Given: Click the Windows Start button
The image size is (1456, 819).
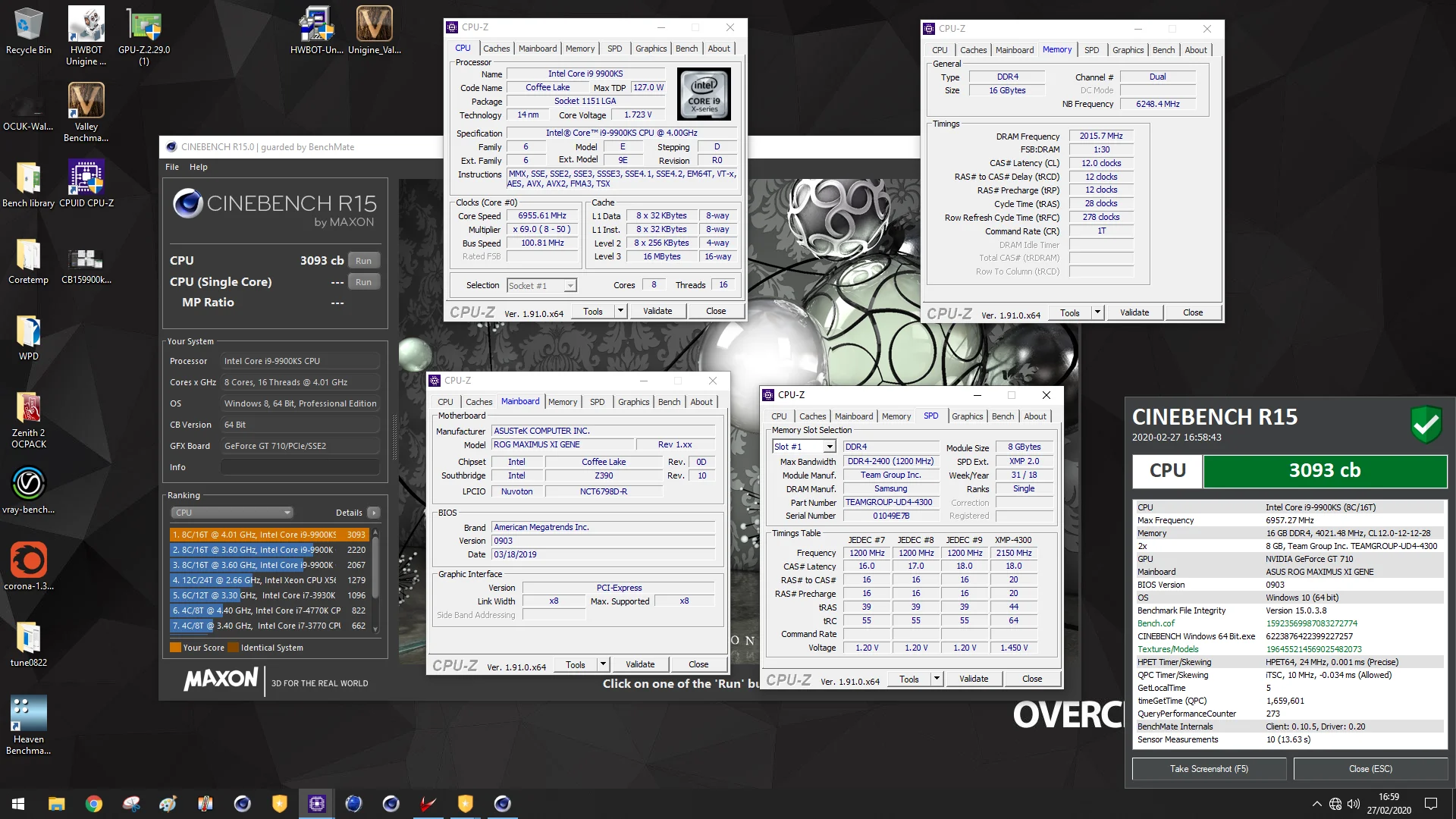Looking at the screenshot, I should click(18, 804).
